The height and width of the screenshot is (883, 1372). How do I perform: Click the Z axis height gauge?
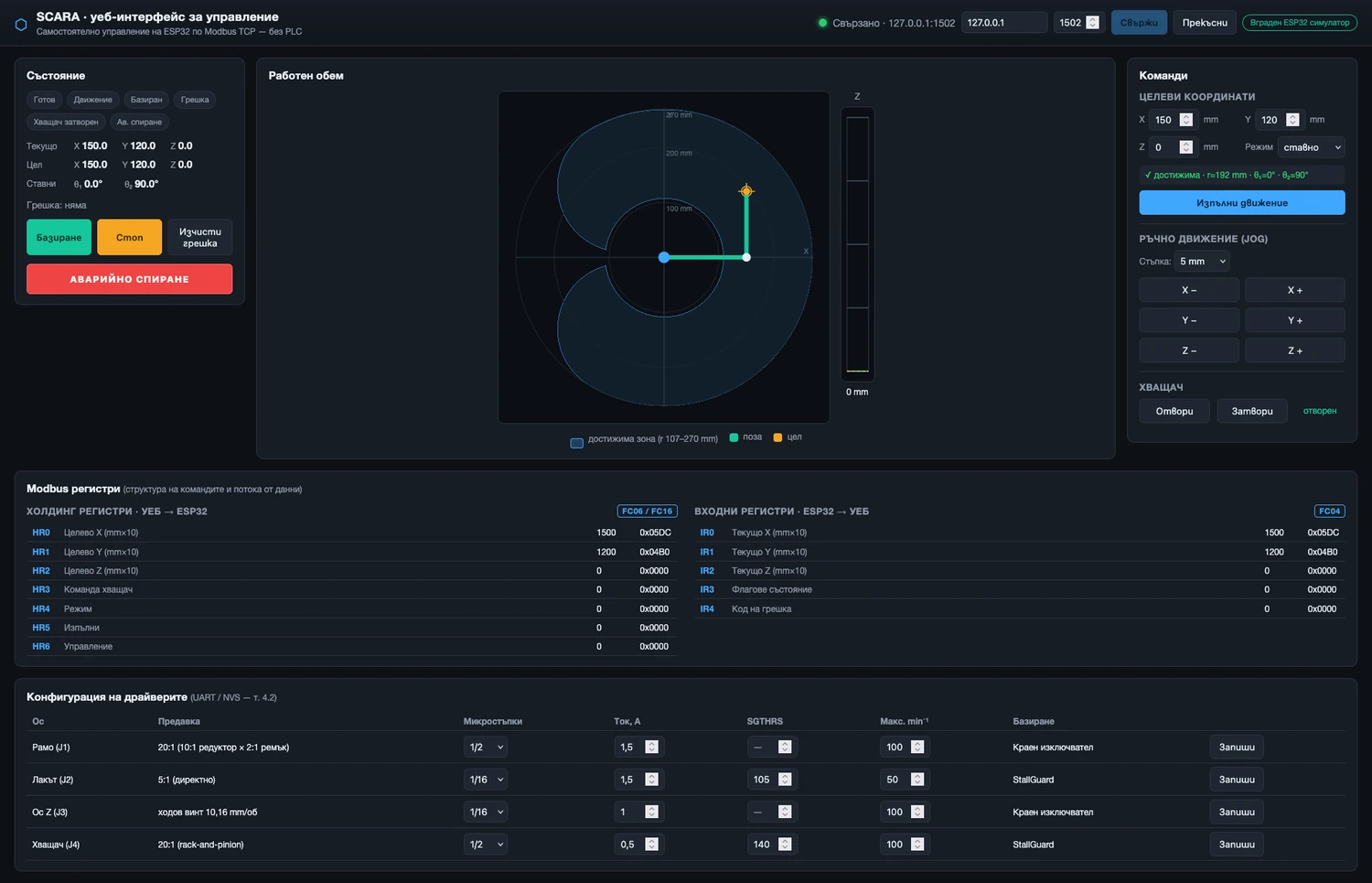pyautogui.click(x=857, y=244)
